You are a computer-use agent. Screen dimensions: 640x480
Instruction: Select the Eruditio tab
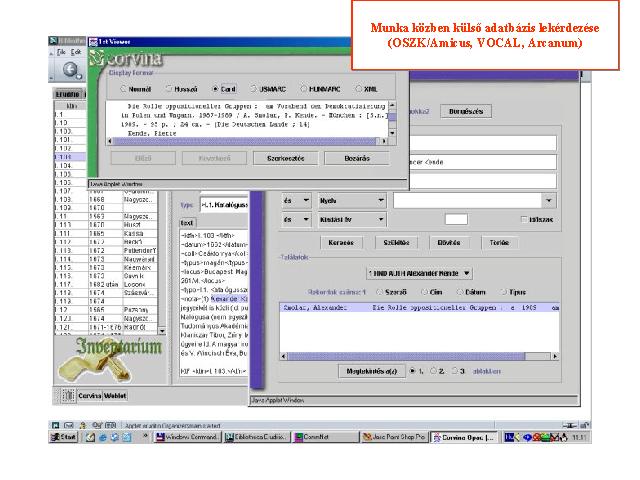68,94
